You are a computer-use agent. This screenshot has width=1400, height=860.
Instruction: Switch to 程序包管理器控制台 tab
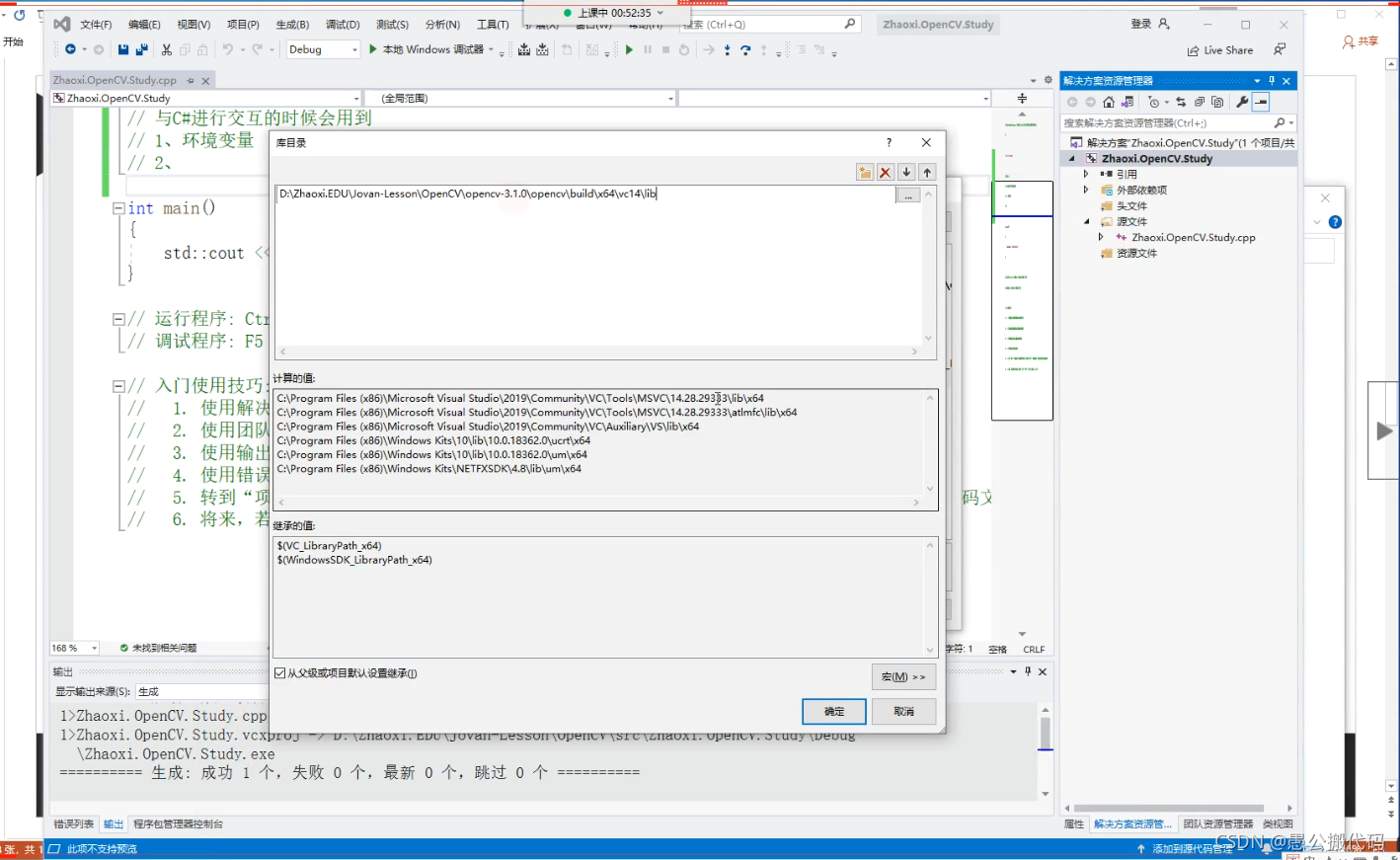tap(179, 823)
